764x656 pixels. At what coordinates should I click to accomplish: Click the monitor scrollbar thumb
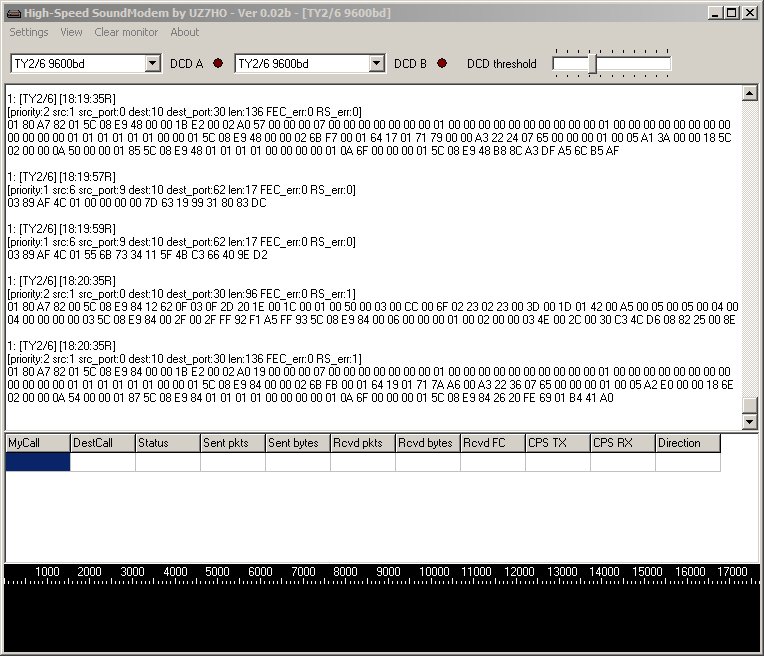[750, 405]
